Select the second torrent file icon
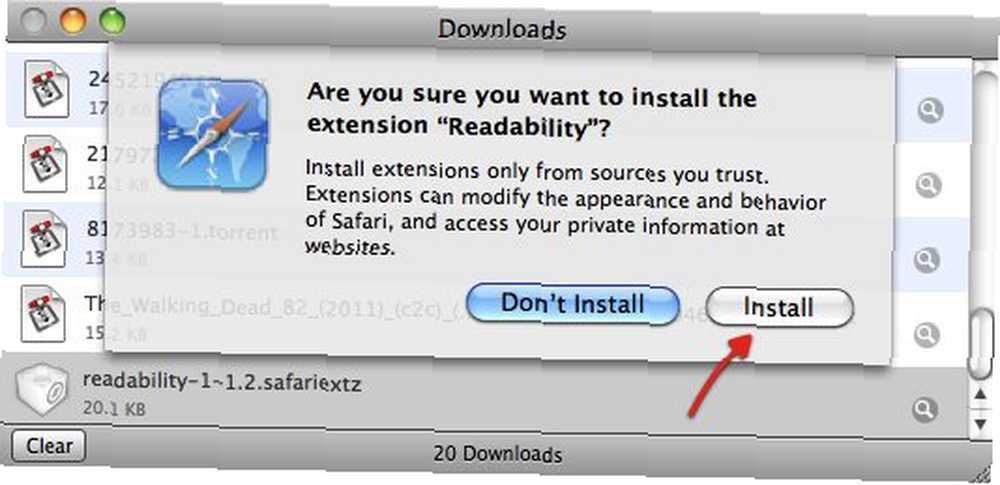Viewport: 1000px width, 485px height. point(45,163)
